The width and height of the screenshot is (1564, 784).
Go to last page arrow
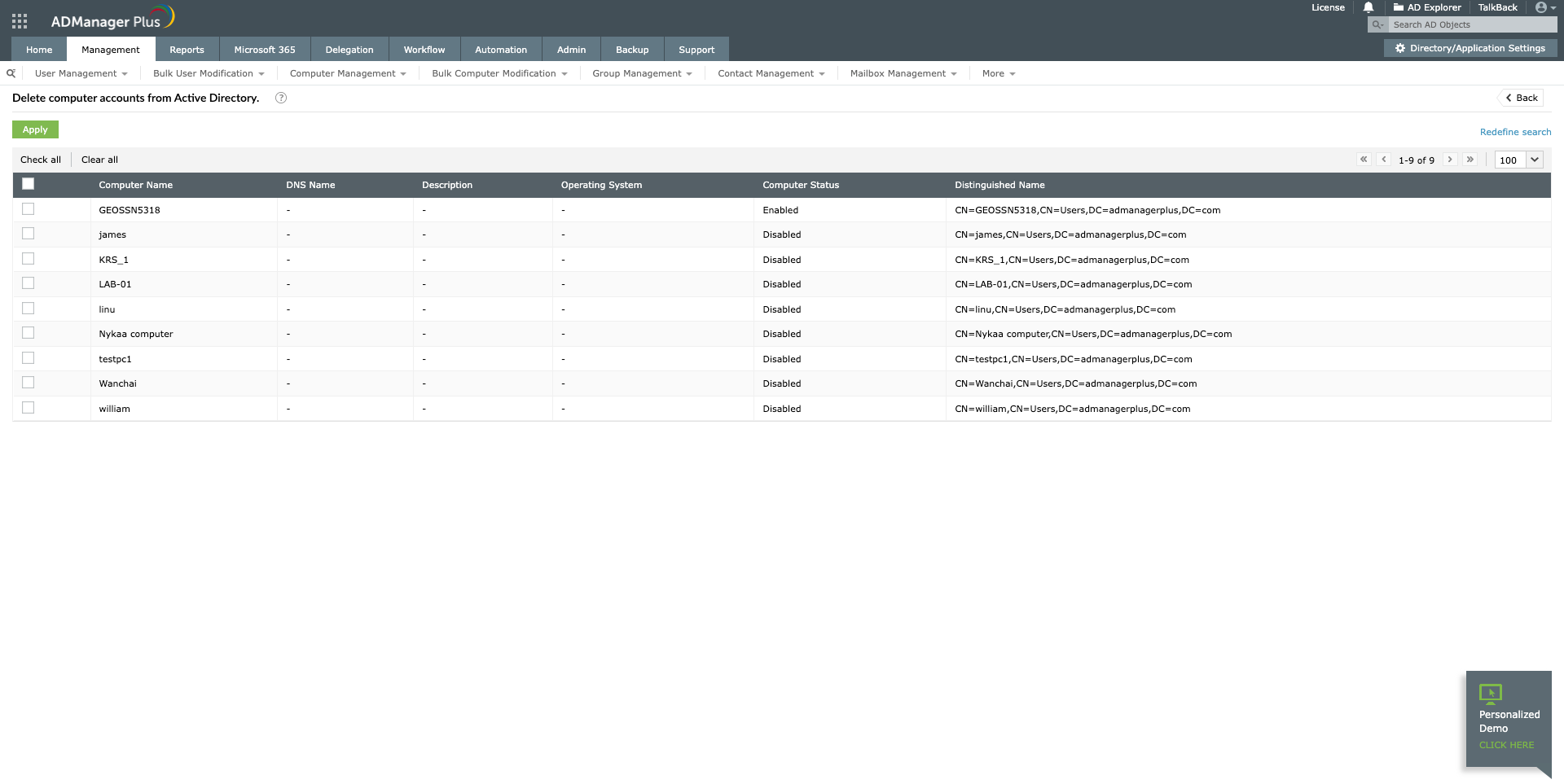pos(1470,160)
